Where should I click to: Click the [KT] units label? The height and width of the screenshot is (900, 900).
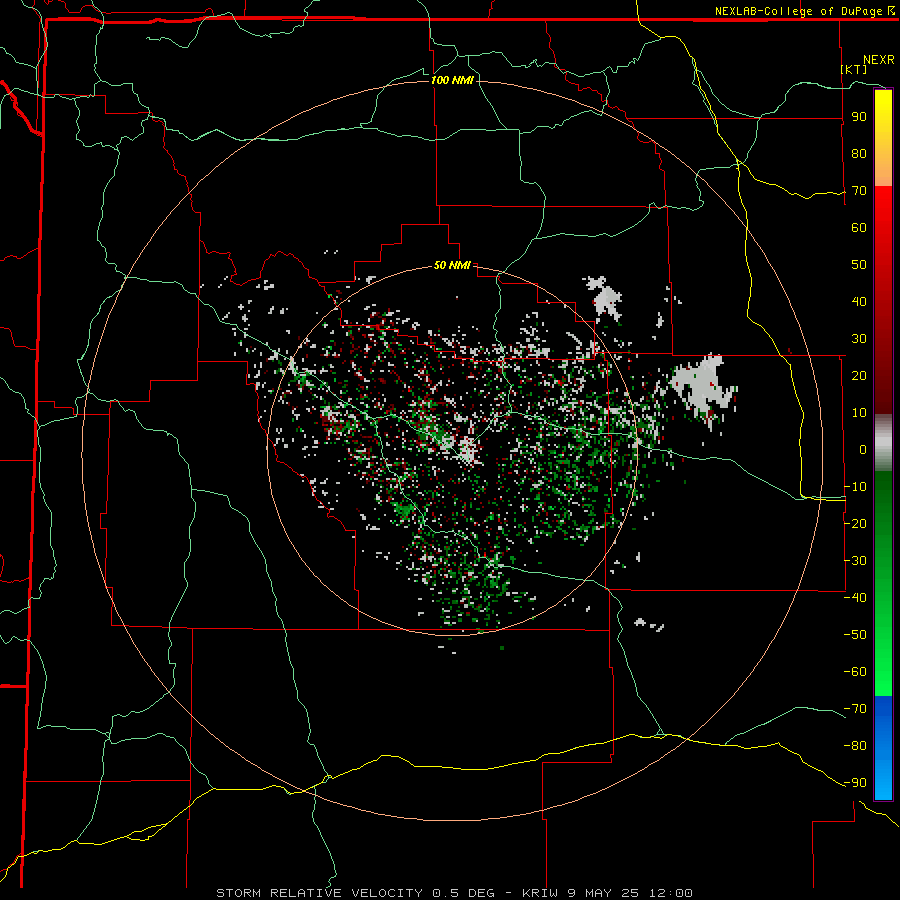pyautogui.click(x=854, y=69)
